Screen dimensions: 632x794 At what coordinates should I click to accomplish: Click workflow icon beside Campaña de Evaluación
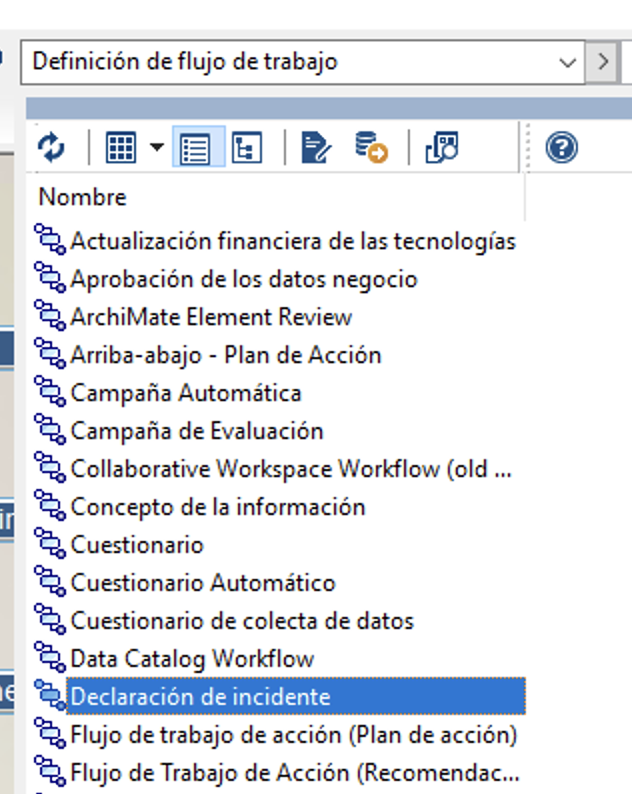(x=50, y=430)
